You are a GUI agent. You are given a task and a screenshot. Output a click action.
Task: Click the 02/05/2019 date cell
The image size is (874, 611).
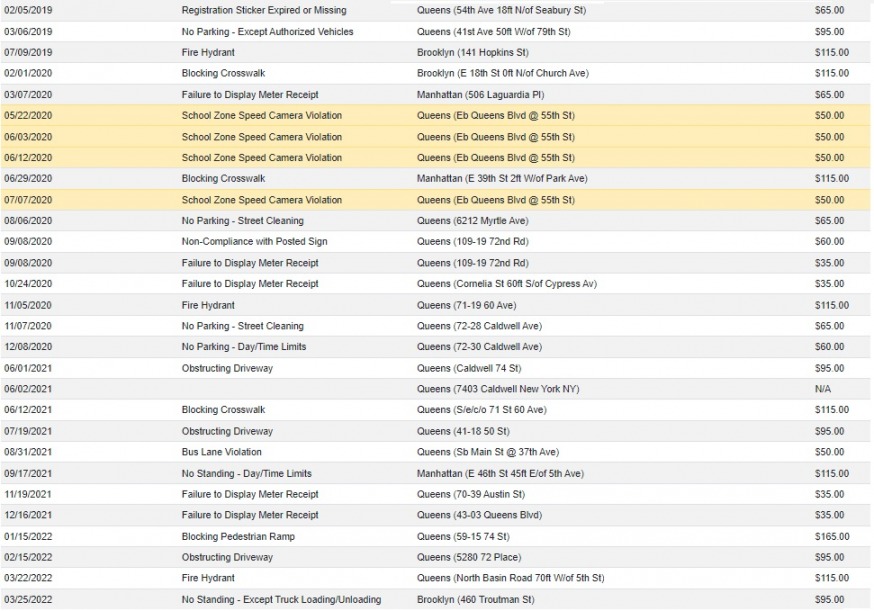(28, 10)
